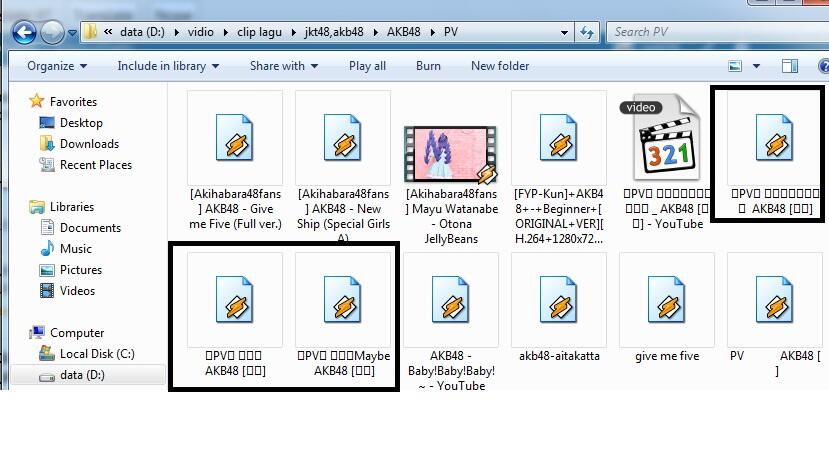Select the AKB48 Baby!Baby!Baby! file icon
Image resolution: width=829 pixels, height=460 pixels.
pyautogui.click(x=450, y=300)
